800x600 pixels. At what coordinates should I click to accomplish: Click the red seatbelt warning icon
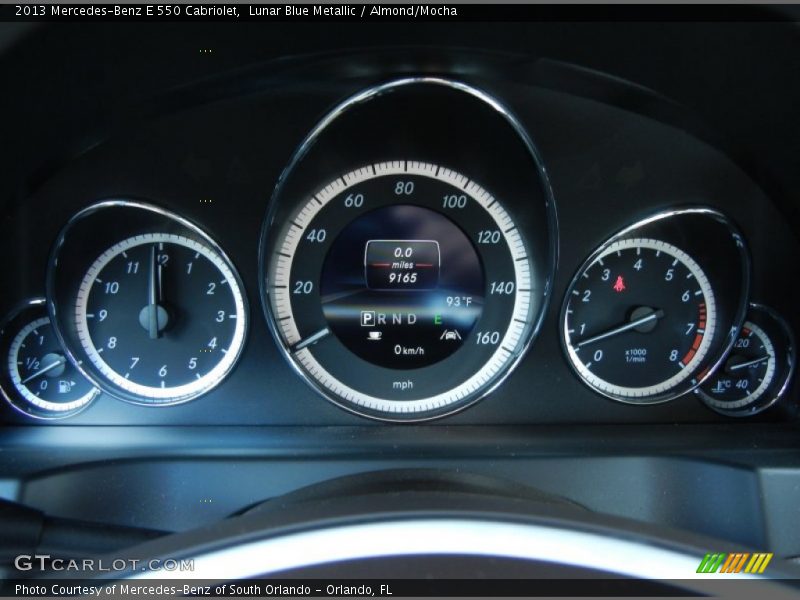[x=619, y=284]
